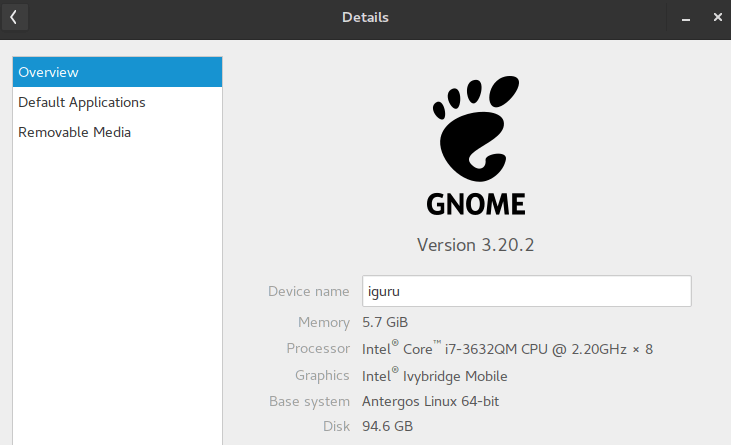This screenshot has height=445, width=731.
Task: Open Removable Media section
Action: tap(117, 132)
